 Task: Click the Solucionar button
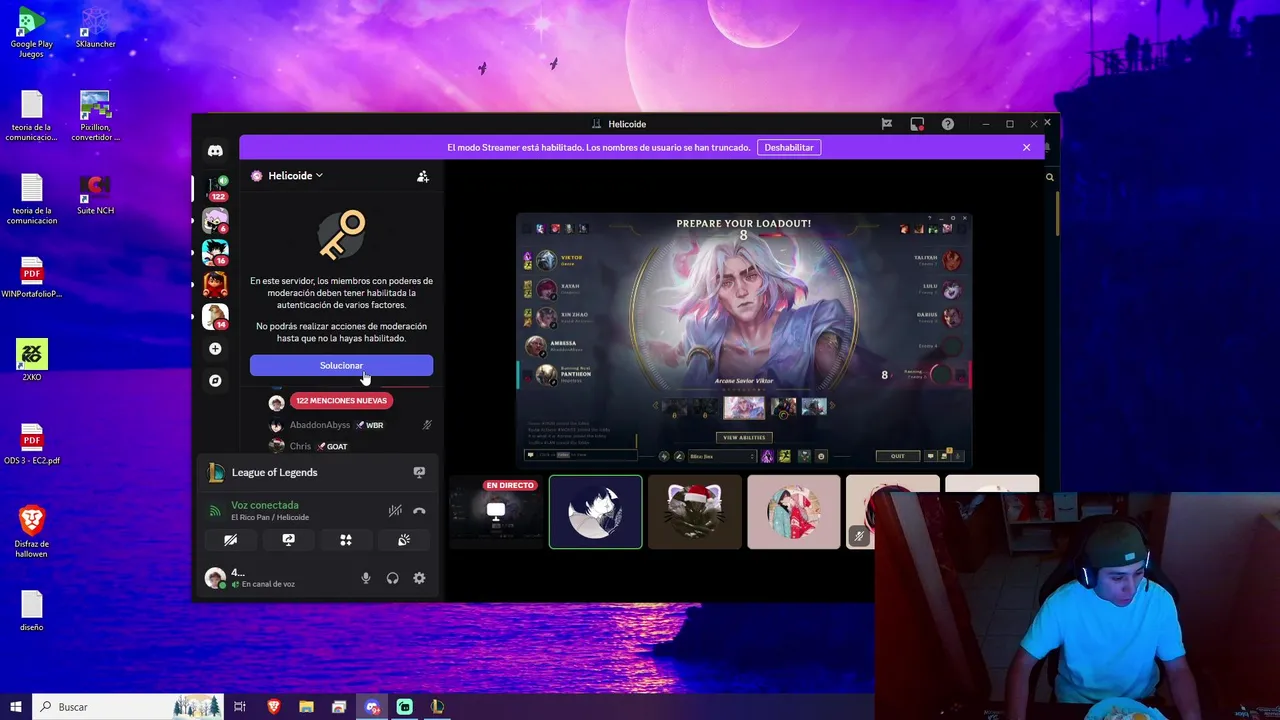coord(341,366)
